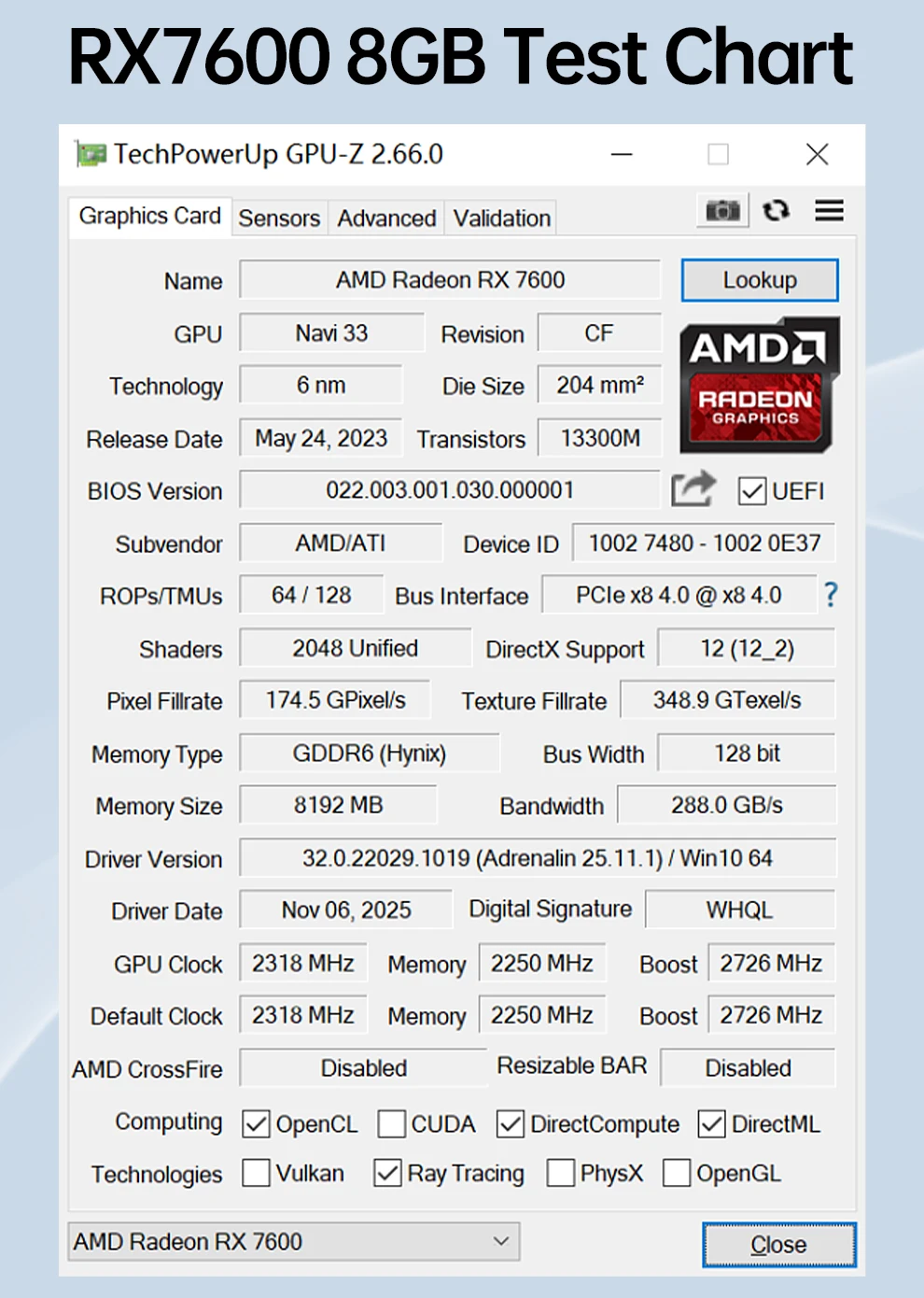
Task: Click the Bus Interface question mark
Action: click(x=831, y=595)
